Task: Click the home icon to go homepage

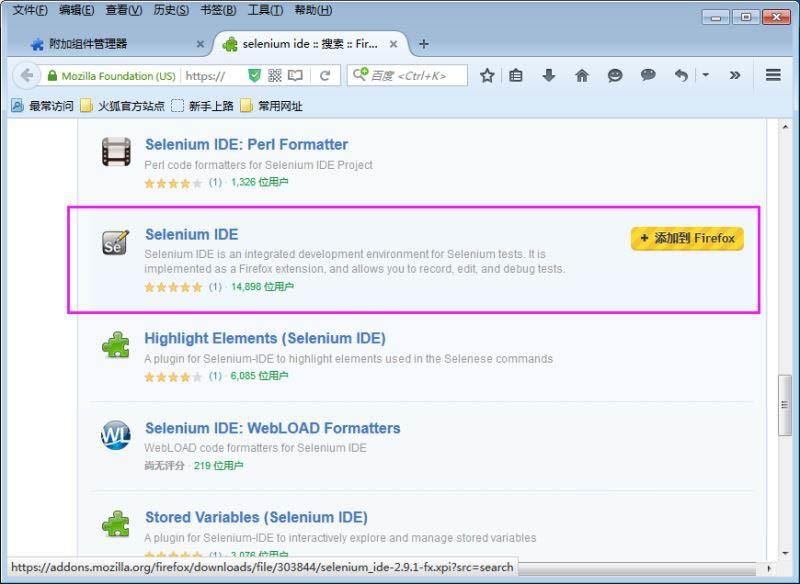Action: click(x=583, y=76)
